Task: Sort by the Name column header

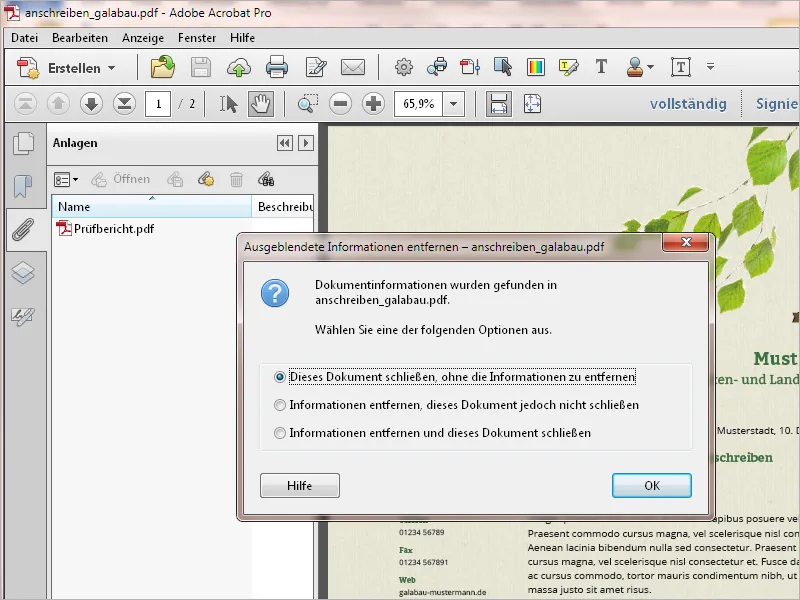Action: point(152,207)
